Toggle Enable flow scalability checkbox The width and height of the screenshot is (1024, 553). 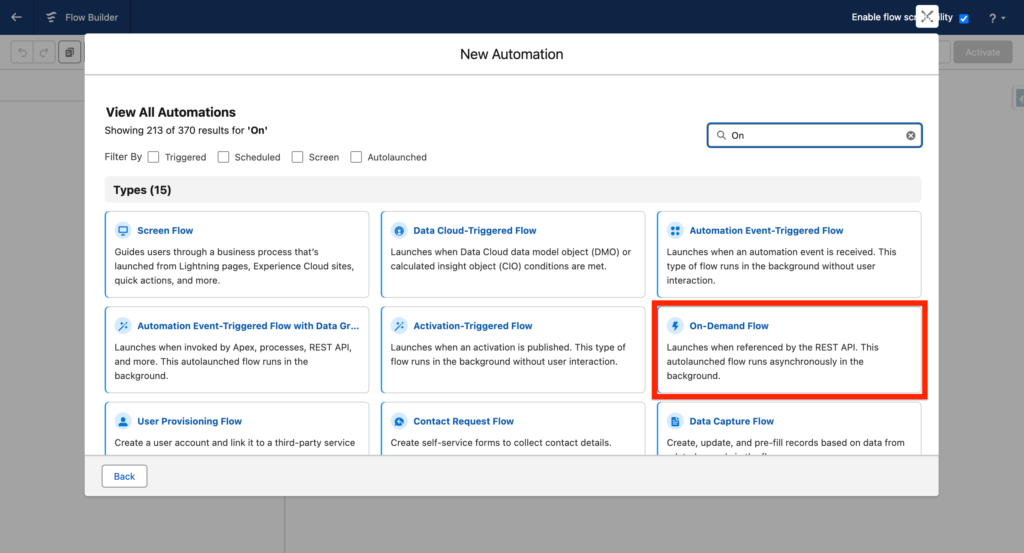[x=964, y=18]
